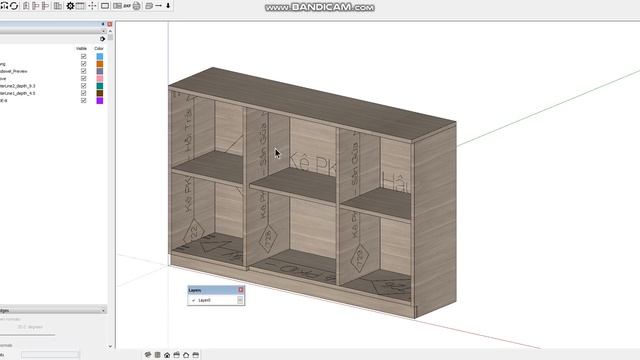Click the details arrow icon in layers panel
This screenshot has height=360, width=640.
[102, 39]
